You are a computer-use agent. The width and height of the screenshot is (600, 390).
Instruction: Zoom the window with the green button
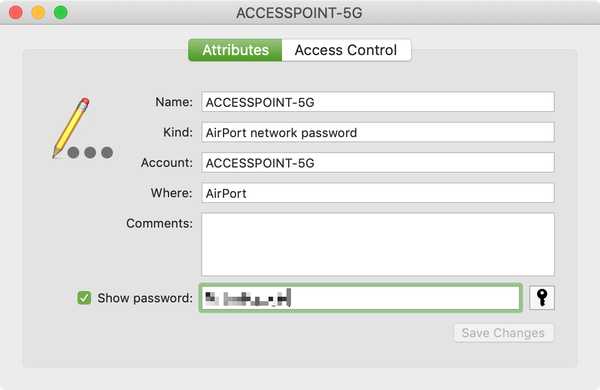click(60, 12)
